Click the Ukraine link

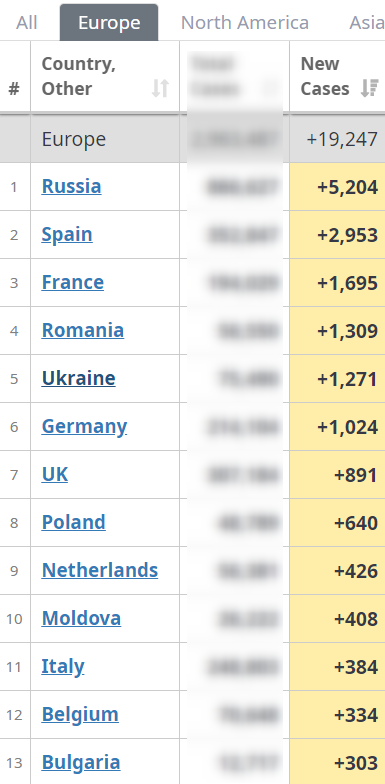78,378
